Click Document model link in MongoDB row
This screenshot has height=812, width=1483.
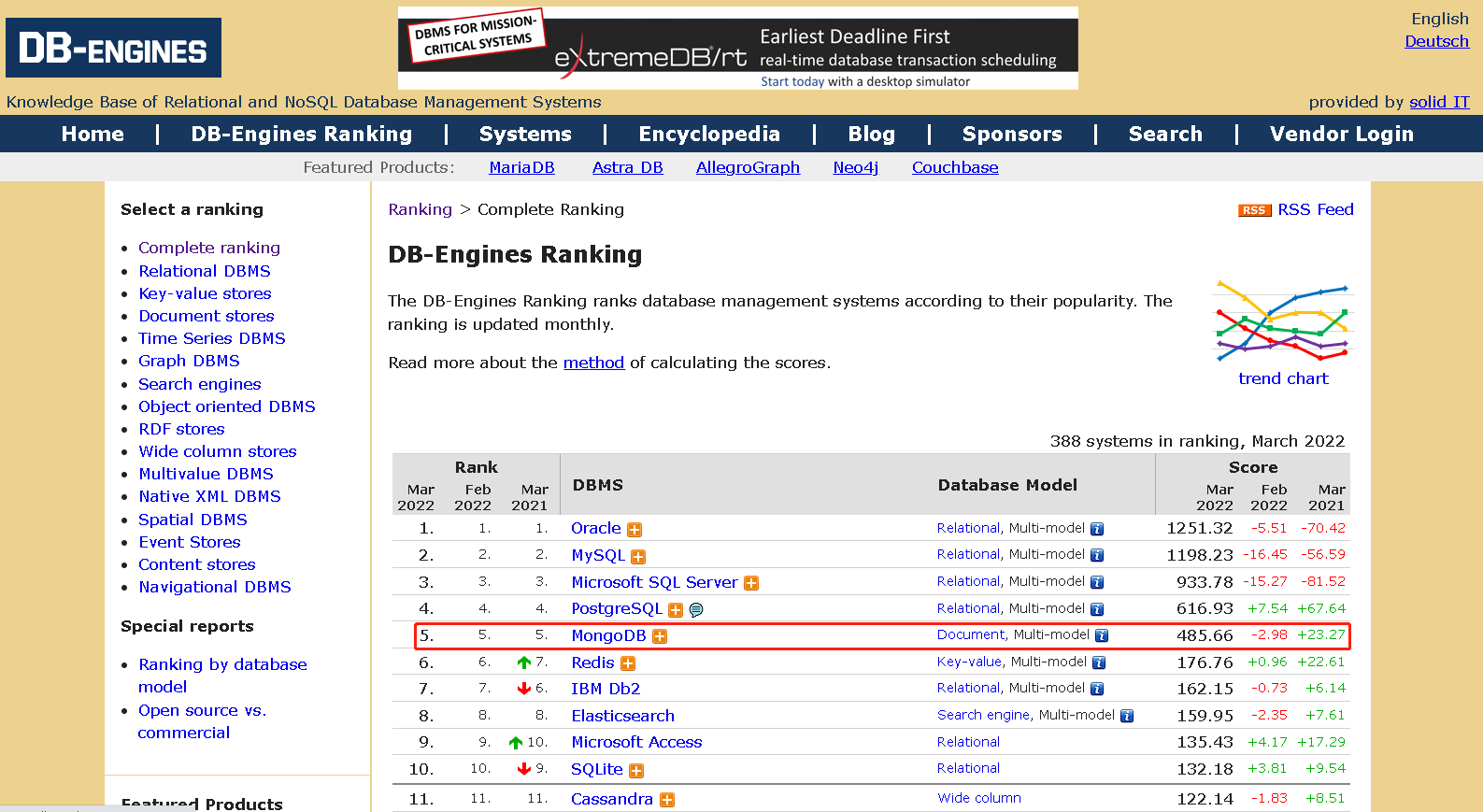click(x=971, y=634)
